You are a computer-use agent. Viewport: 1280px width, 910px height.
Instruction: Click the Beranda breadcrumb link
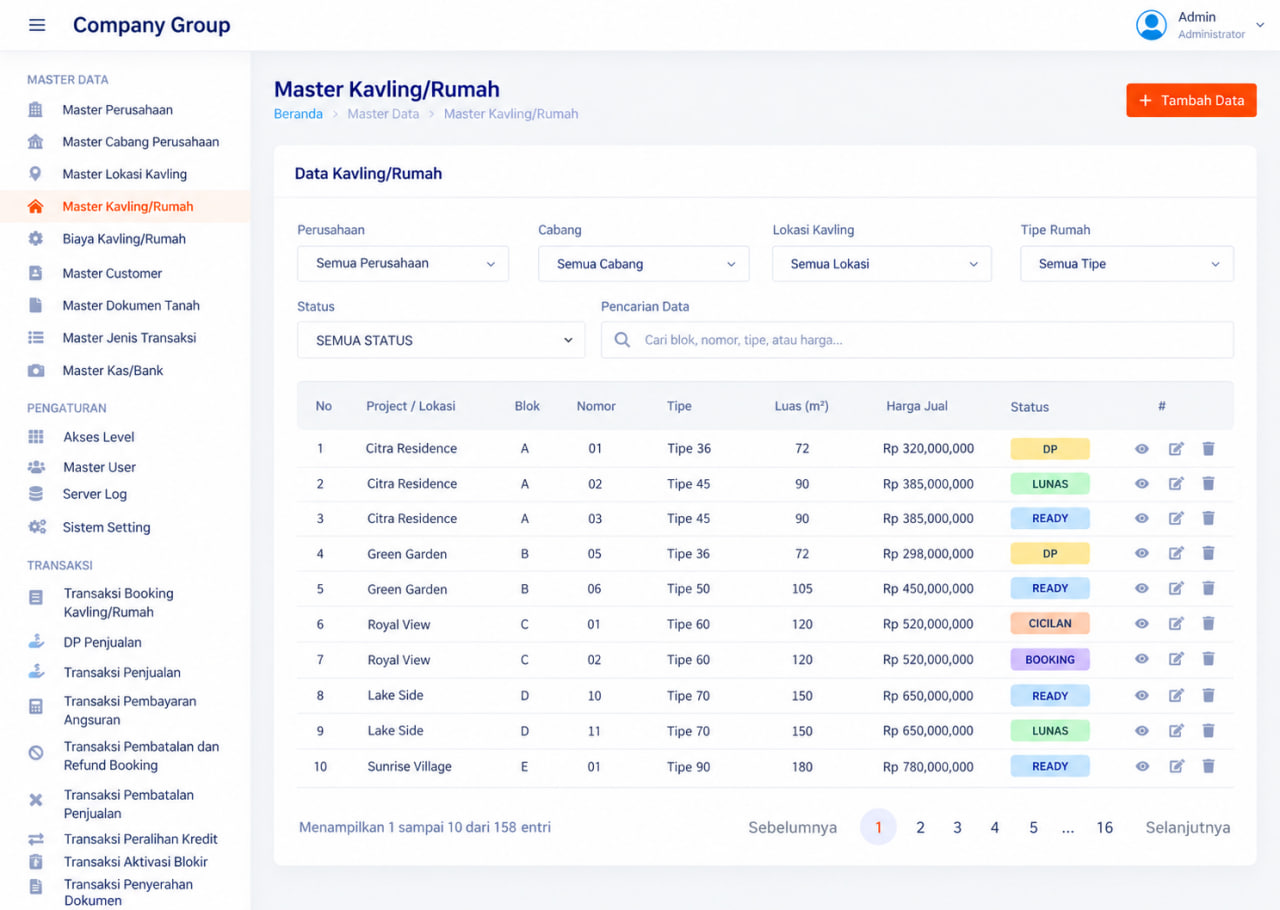tap(298, 114)
